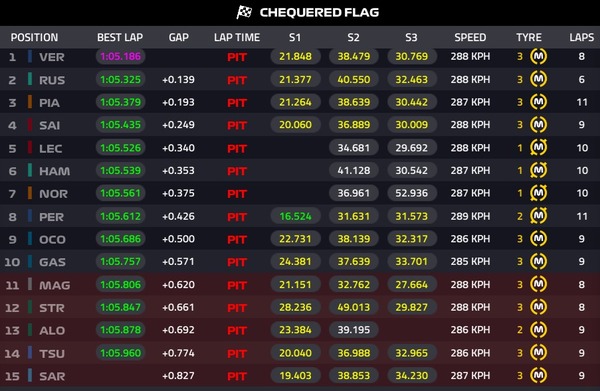This screenshot has width=600, height=391.
Task: Click the medium tyre icon for SAR
Action: click(538, 375)
